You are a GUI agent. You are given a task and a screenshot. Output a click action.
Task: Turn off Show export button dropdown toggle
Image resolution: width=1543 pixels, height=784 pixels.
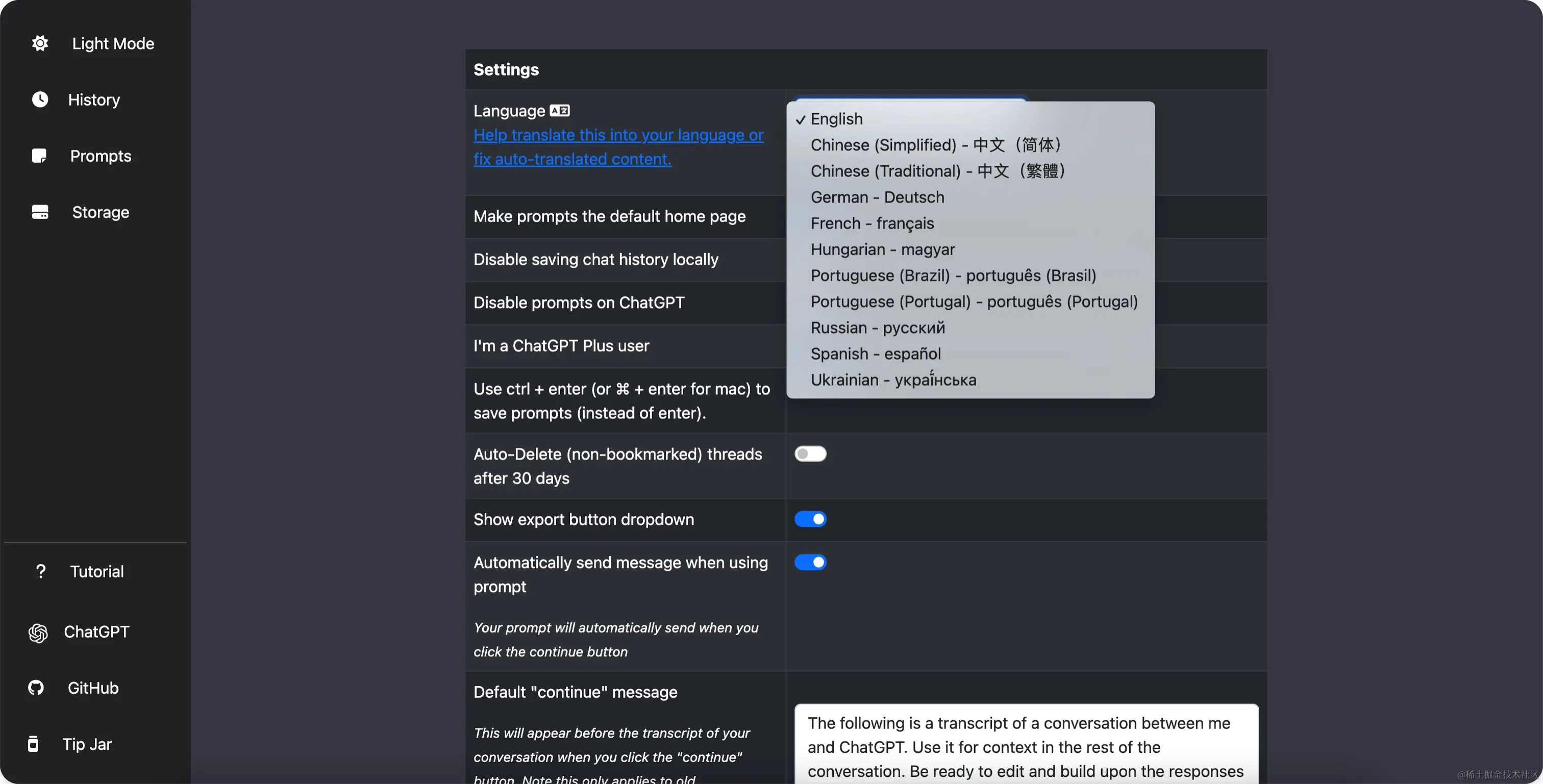pyautogui.click(x=810, y=519)
